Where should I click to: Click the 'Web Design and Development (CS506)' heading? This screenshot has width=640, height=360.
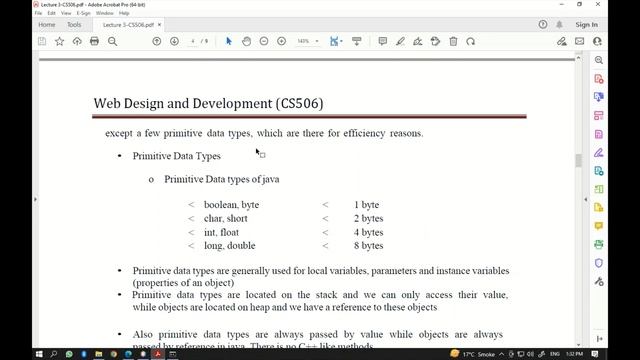pyautogui.click(x=209, y=103)
